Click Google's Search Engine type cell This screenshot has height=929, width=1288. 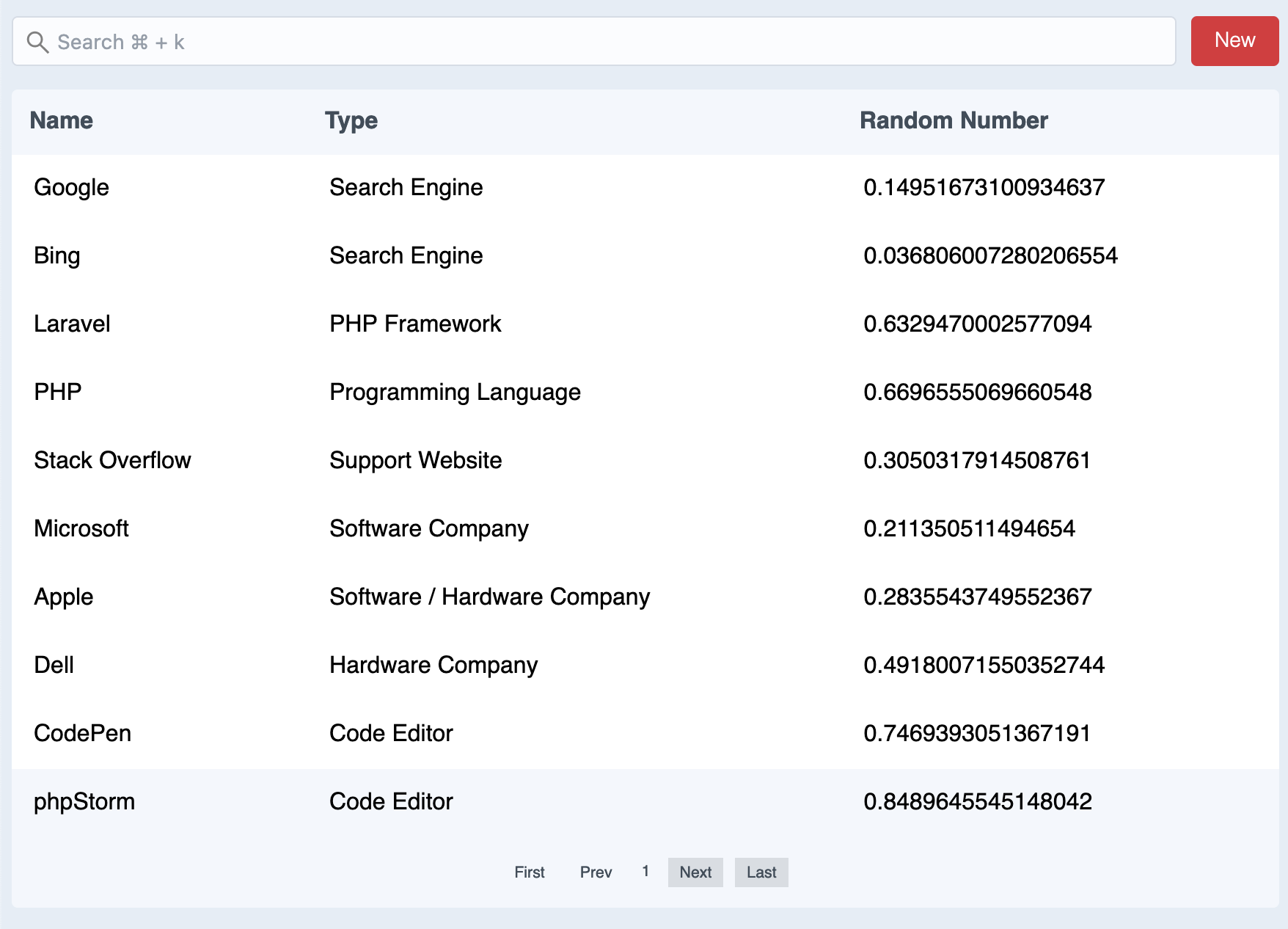(x=406, y=188)
